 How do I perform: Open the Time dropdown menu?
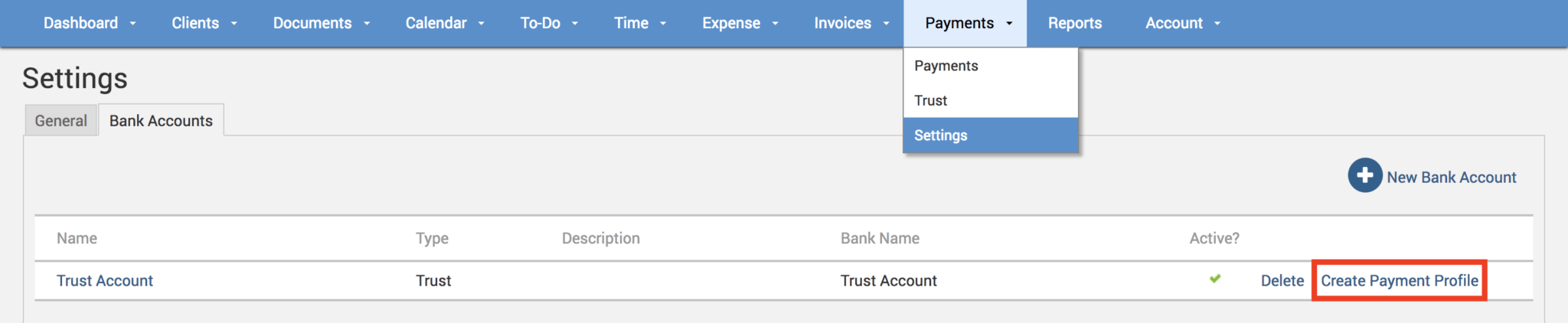(x=639, y=23)
